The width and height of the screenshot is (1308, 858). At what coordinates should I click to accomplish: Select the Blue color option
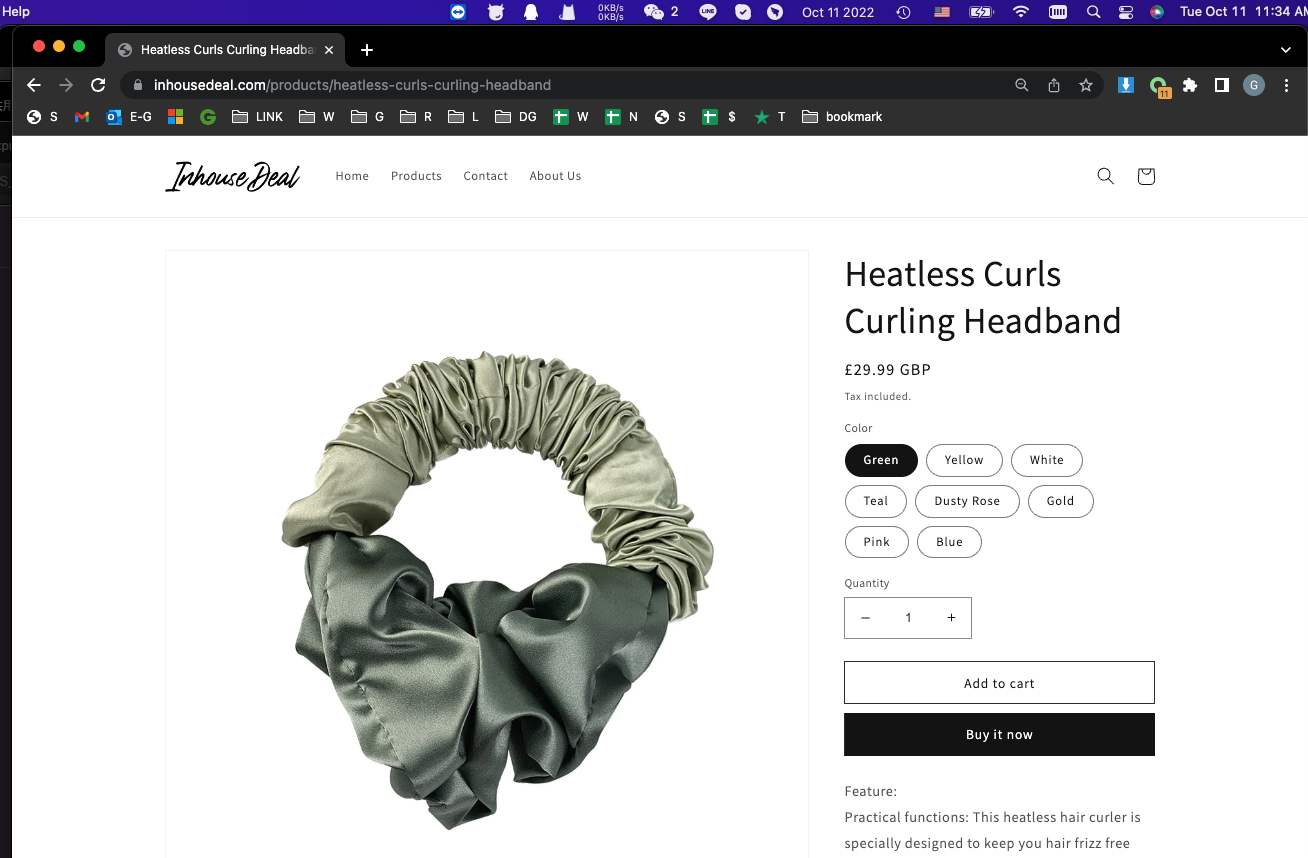(x=950, y=542)
